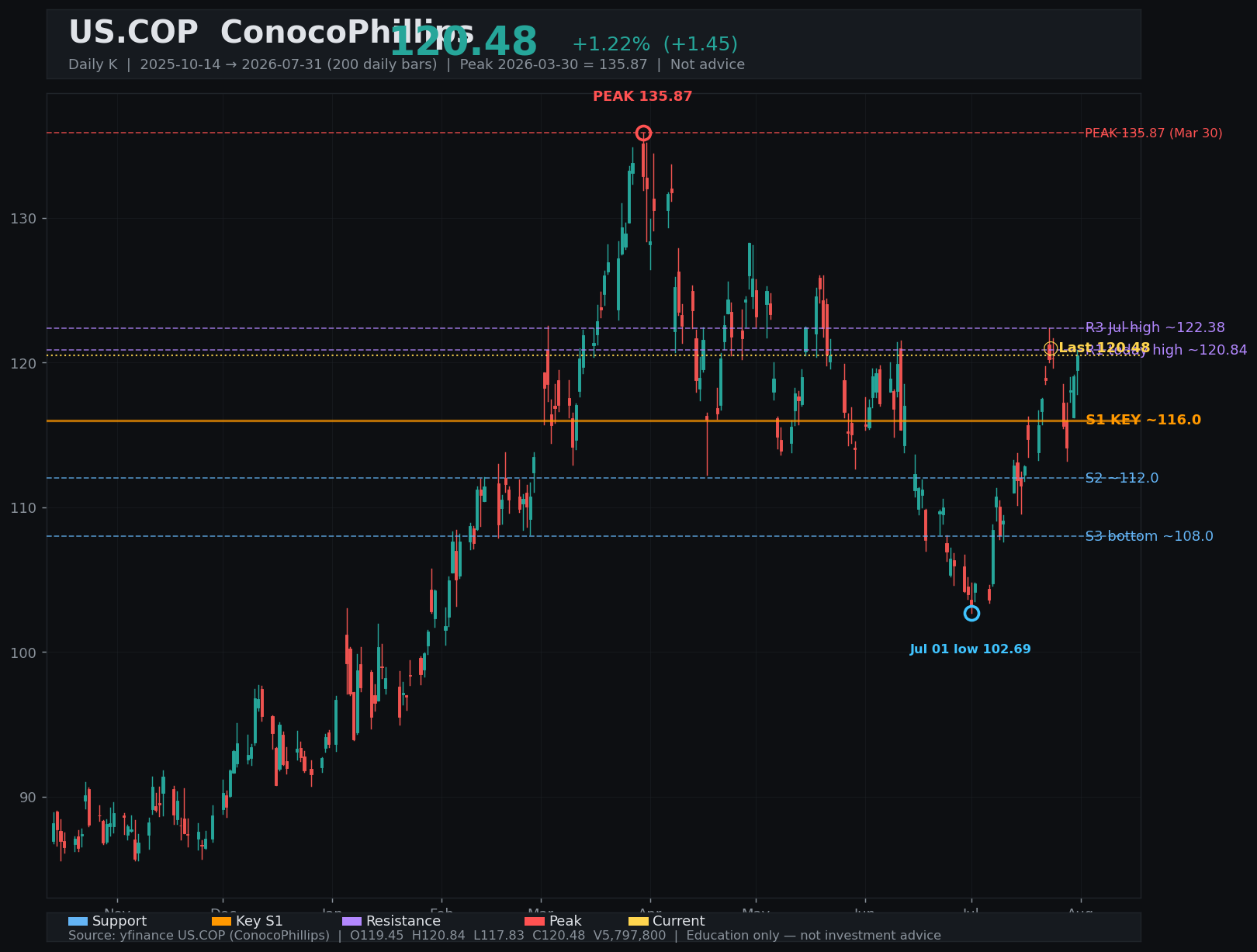The height and width of the screenshot is (952, 1257).
Task: Click the "+1.22% (+1.45)" change value
Action: click(655, 44)
